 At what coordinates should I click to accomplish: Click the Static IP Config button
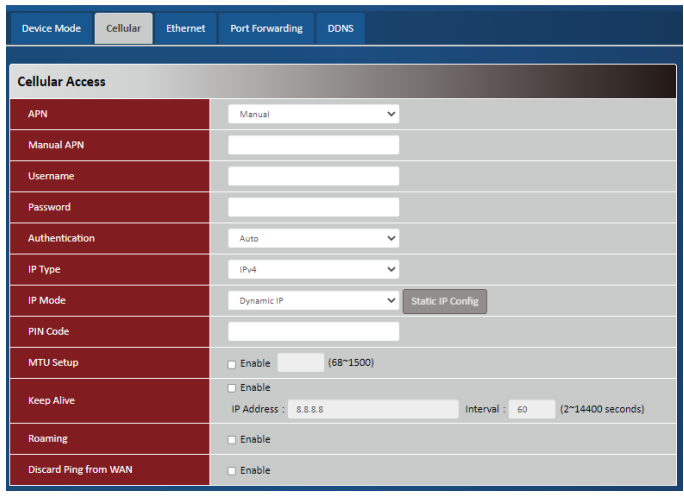click(445, 301)
